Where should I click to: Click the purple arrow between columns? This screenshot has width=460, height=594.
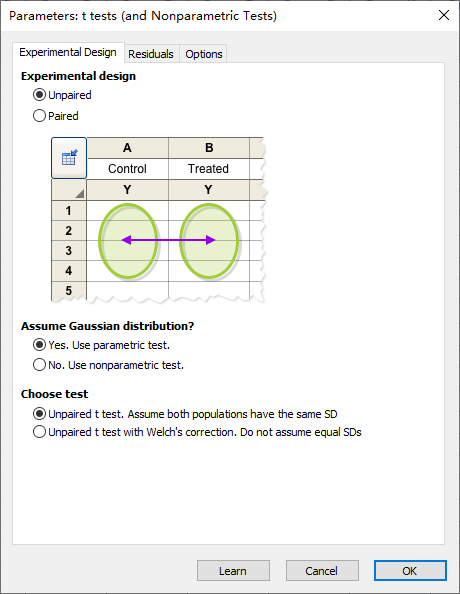[x=169, y=240]
